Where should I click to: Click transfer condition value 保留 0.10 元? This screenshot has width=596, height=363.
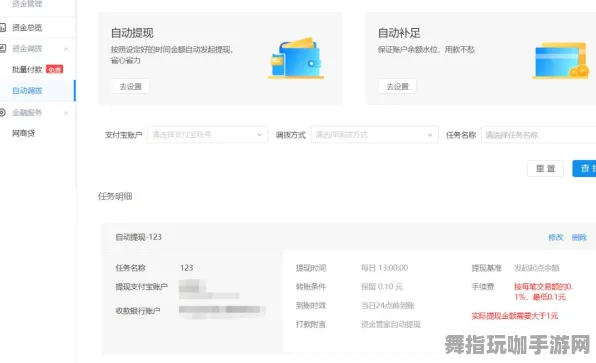[x=382, y=286]
